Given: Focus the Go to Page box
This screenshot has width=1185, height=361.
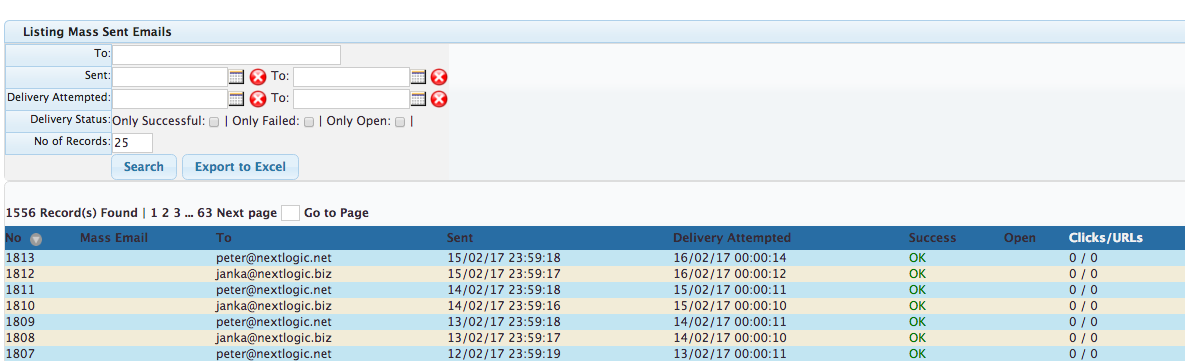Looking at the screenshot, I should [290, 213].
